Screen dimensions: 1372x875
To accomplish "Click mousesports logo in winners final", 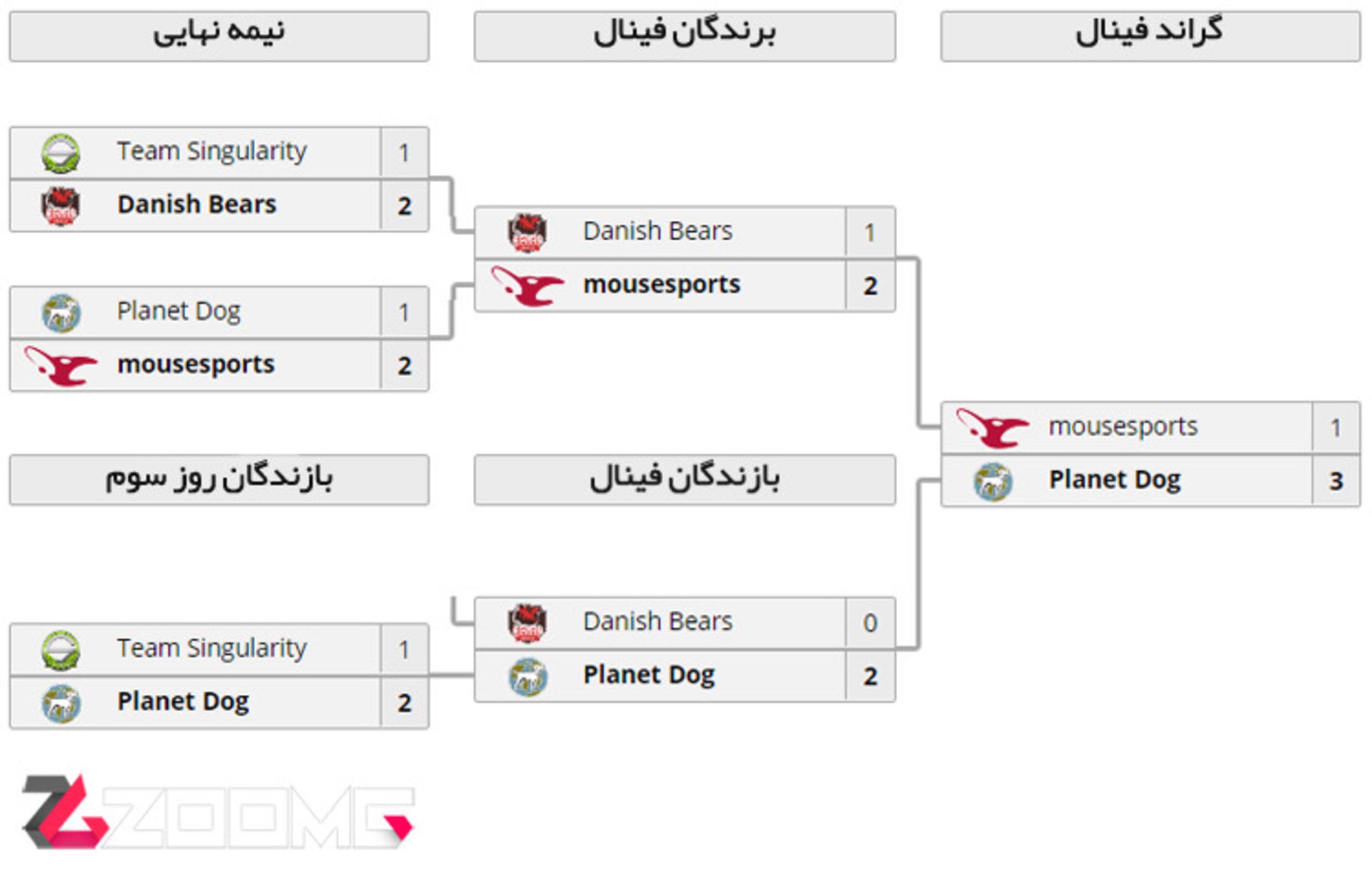I will (527, 286).
